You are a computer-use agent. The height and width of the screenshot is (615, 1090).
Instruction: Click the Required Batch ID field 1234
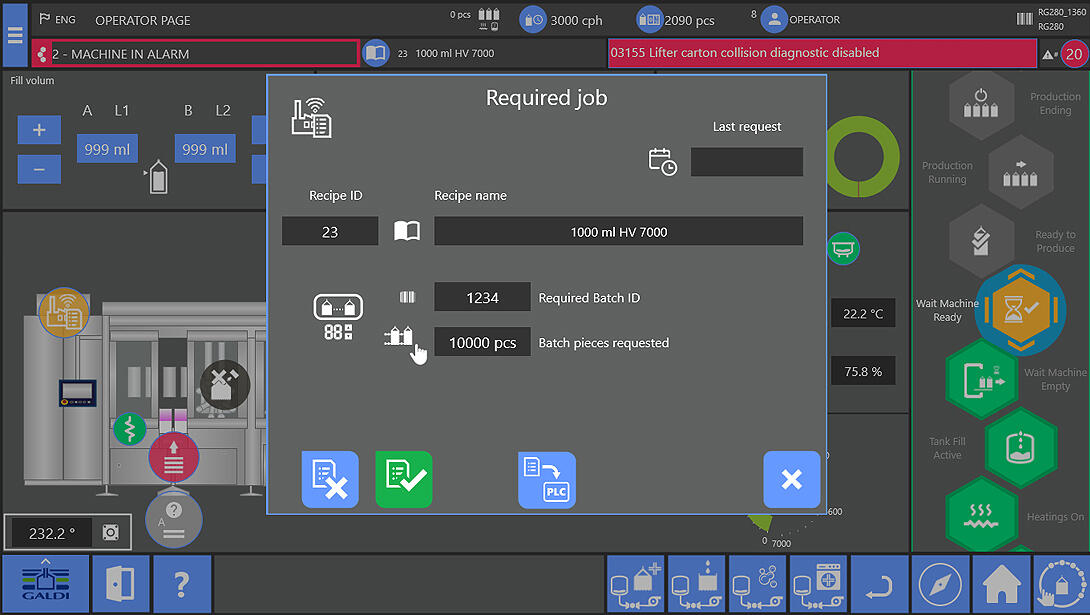482,297
